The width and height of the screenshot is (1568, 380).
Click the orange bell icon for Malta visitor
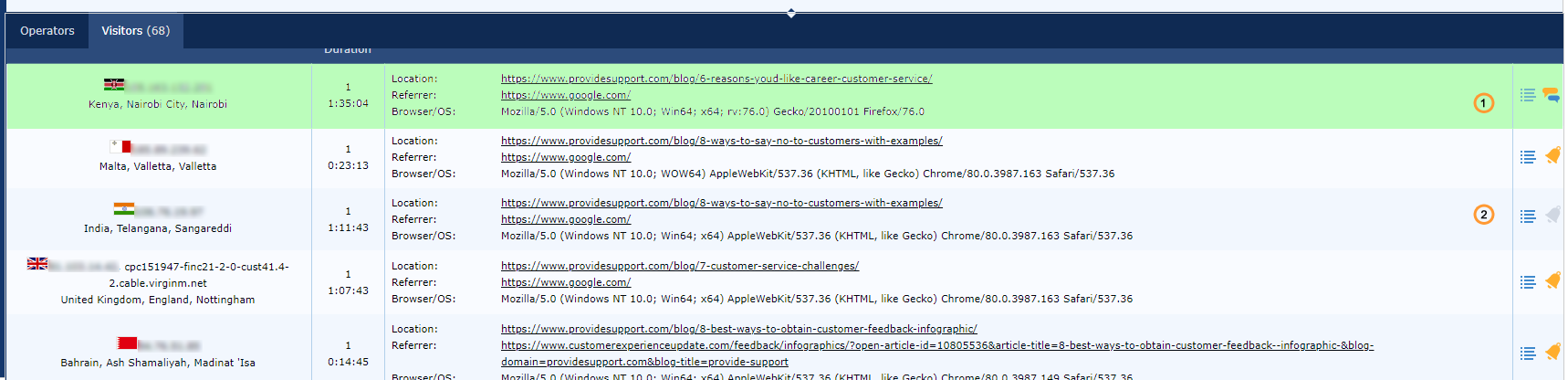click(x=1552, y=155)
